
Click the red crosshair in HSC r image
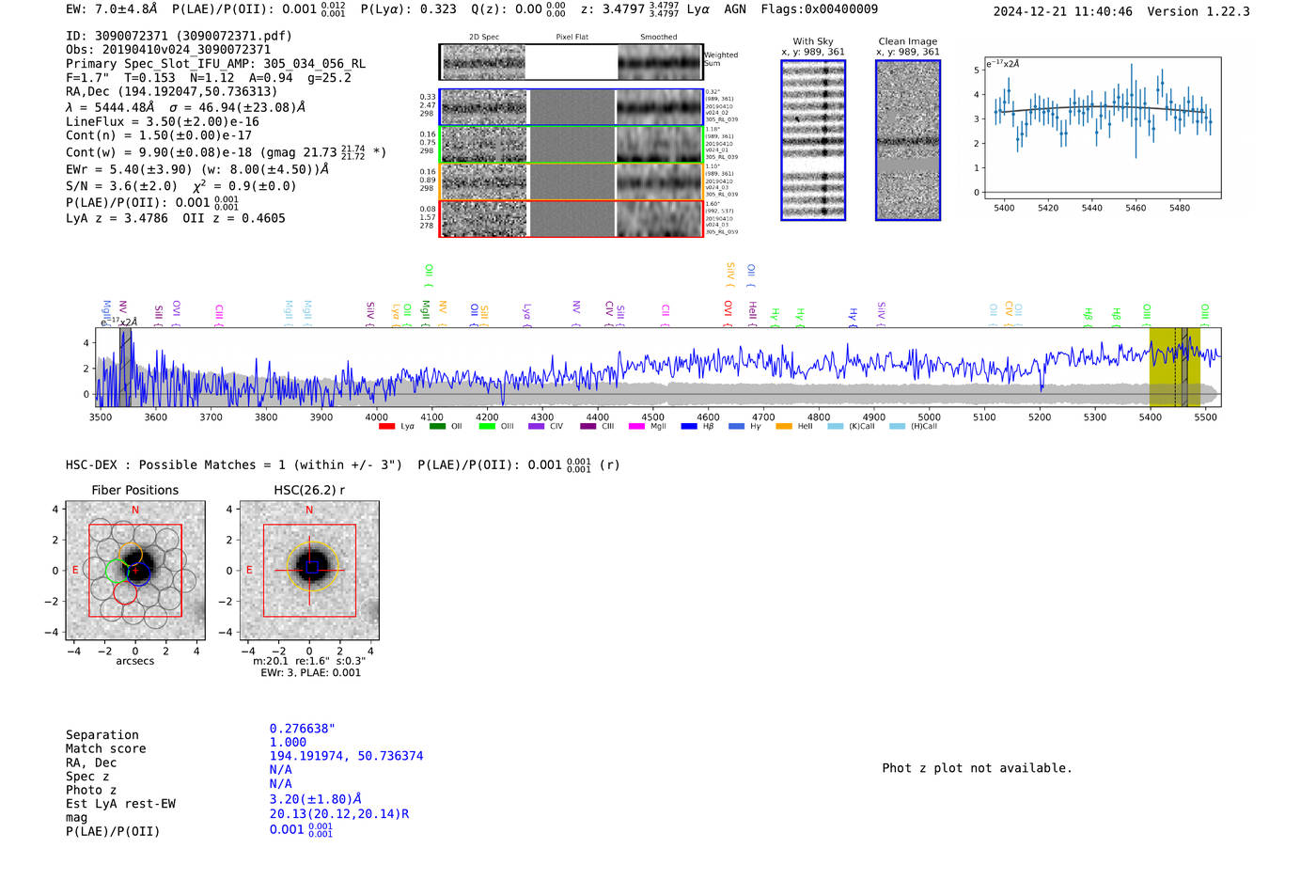click(x=309, y=570)
